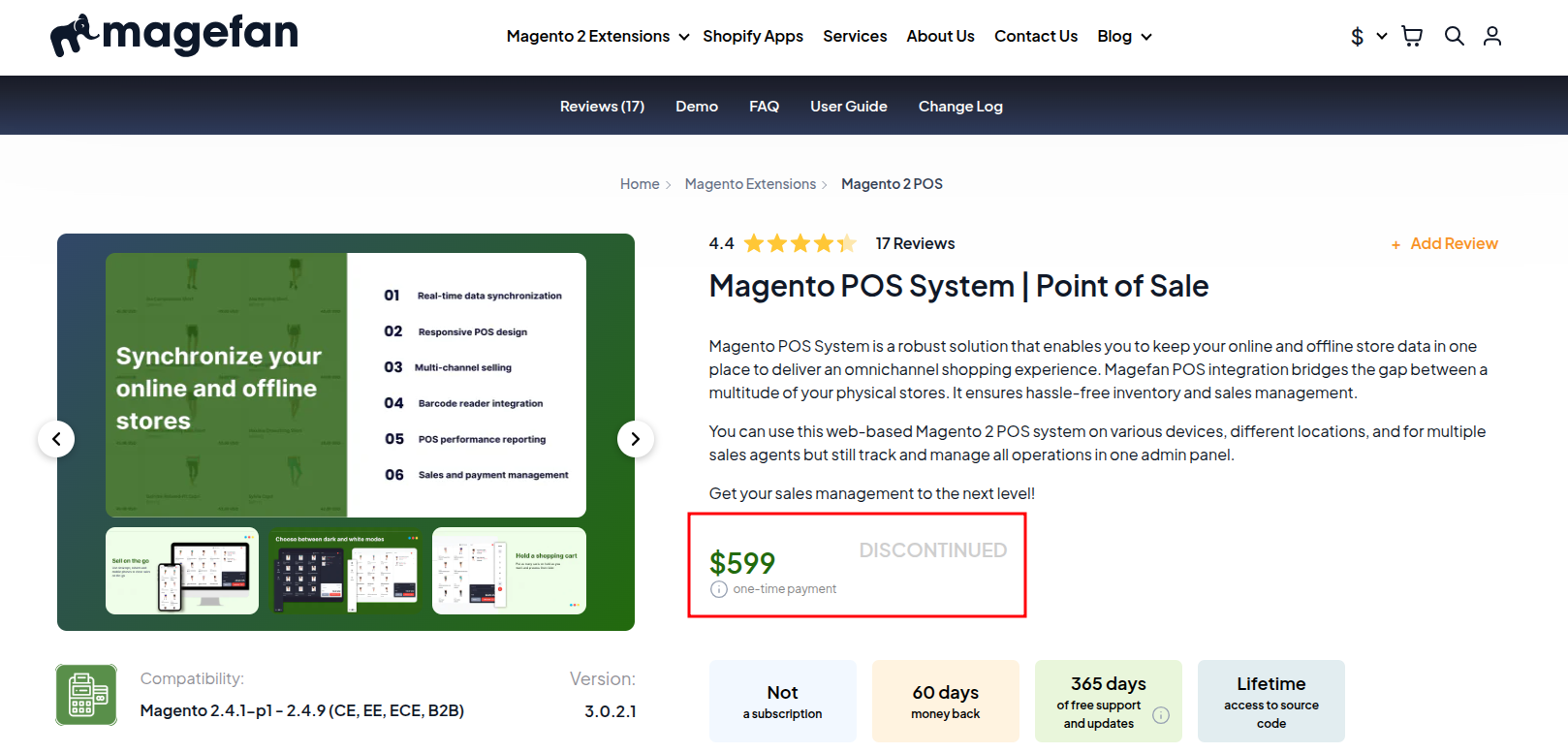Click the Magento 2 POS breadcrumb

(892, 184)
